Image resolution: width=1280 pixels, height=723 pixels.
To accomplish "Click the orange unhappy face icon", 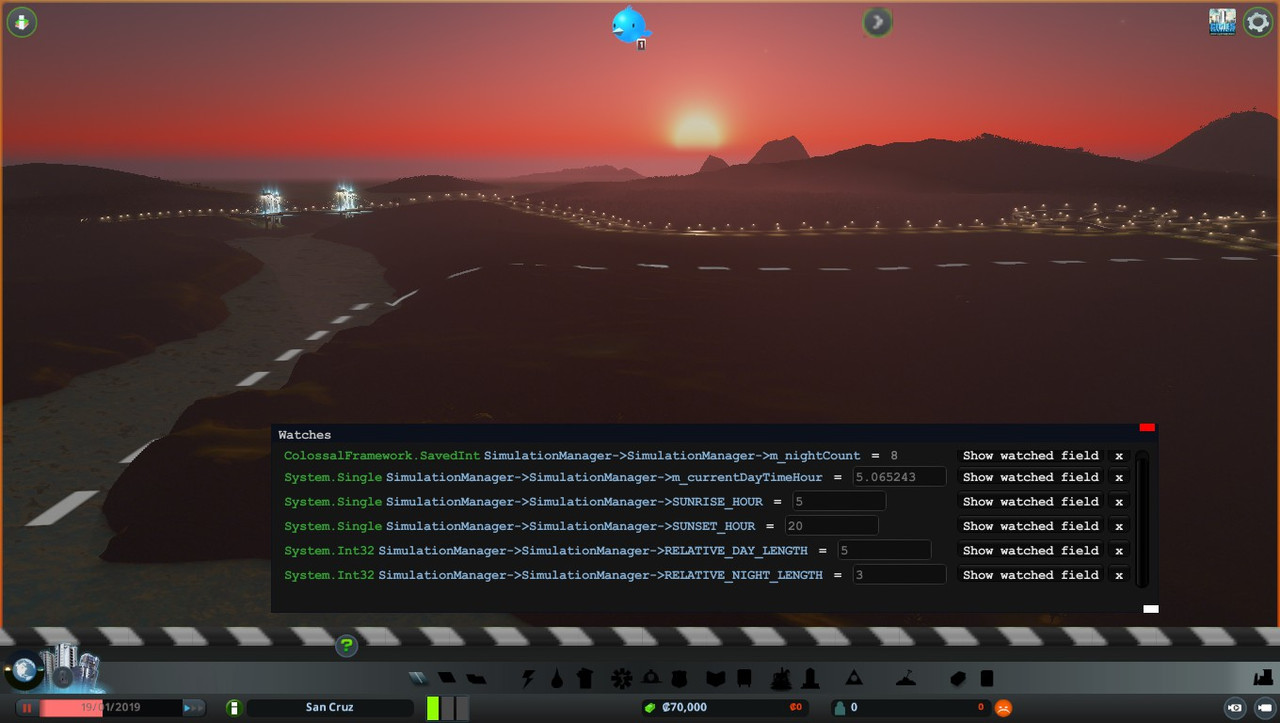I will point(1003,707).
